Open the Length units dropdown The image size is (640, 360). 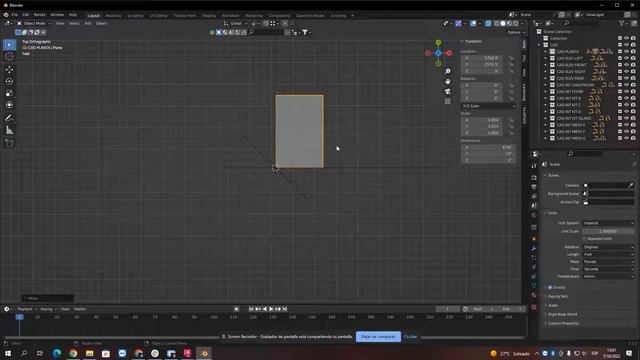tap(608, 254)
